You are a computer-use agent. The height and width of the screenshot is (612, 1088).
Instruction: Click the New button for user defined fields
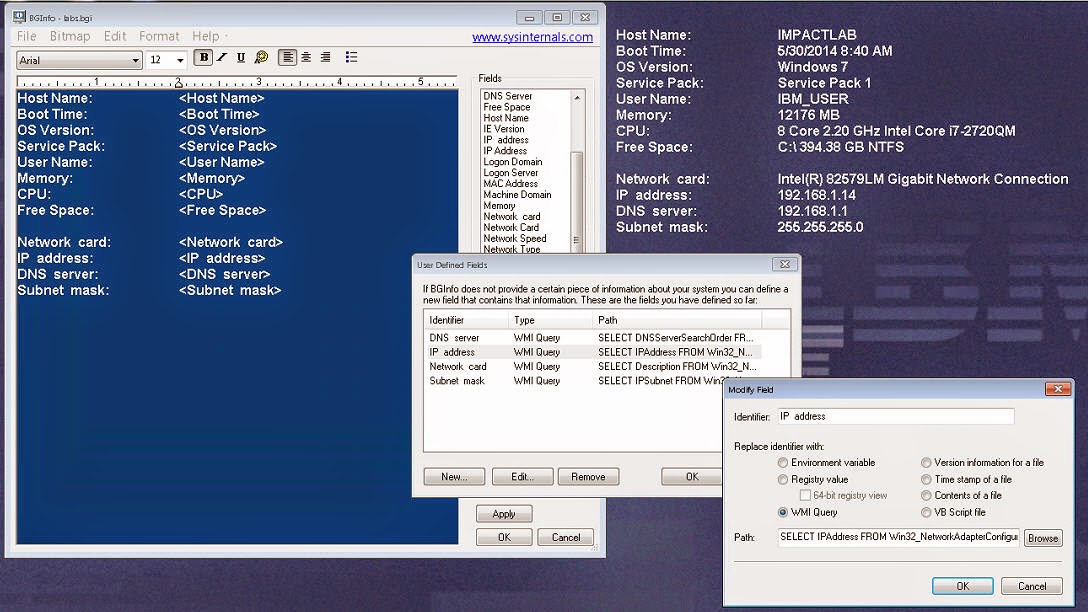tap(454, 477)
